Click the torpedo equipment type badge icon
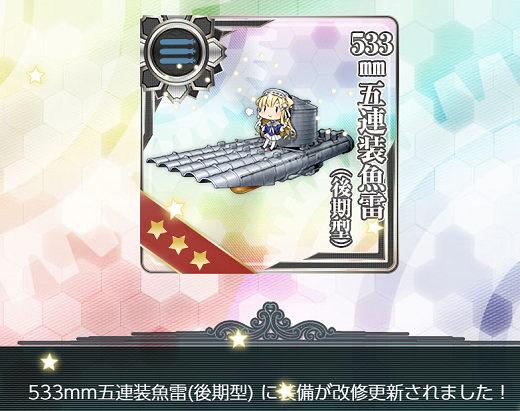The image size is (520, 411). (x=177, y=51)
